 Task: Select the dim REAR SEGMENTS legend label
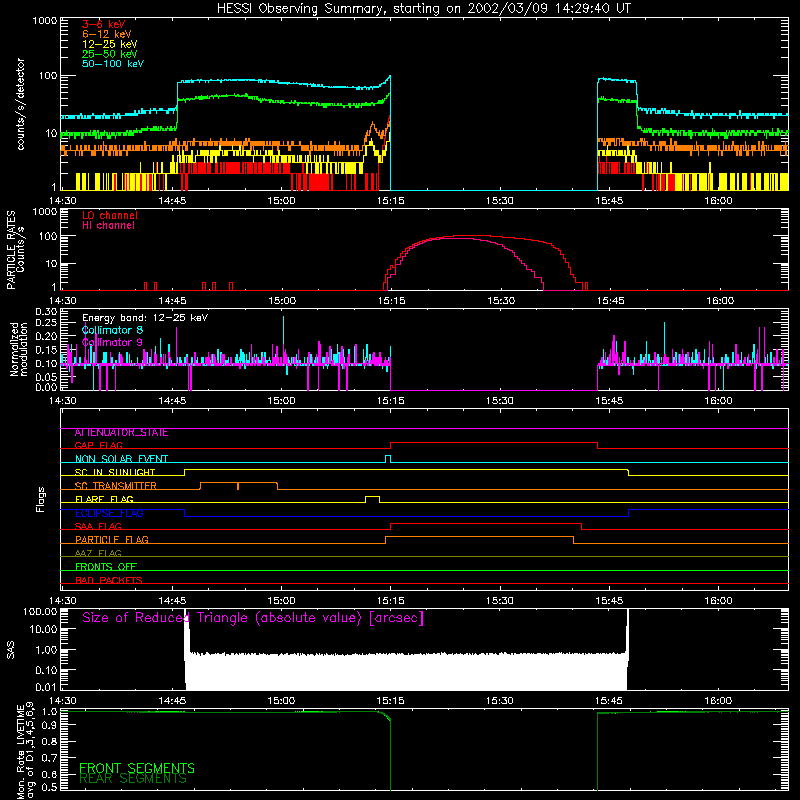pyautogui.click(x=133, y=779)
